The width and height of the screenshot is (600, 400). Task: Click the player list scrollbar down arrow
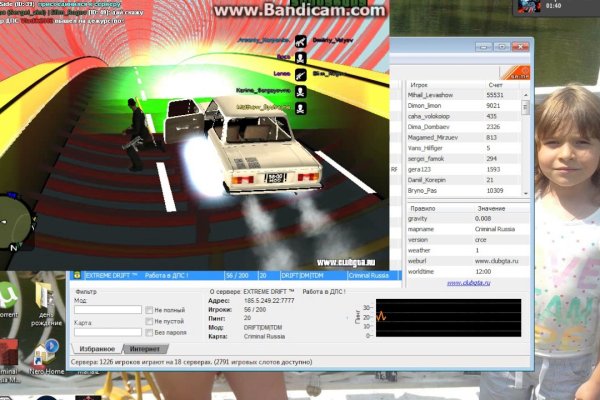tap(526, 193)
